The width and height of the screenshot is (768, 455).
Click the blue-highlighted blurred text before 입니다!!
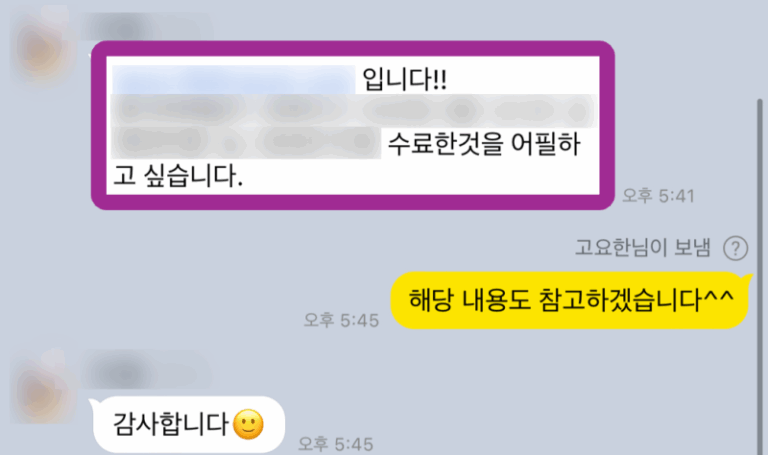click(234, 79)
